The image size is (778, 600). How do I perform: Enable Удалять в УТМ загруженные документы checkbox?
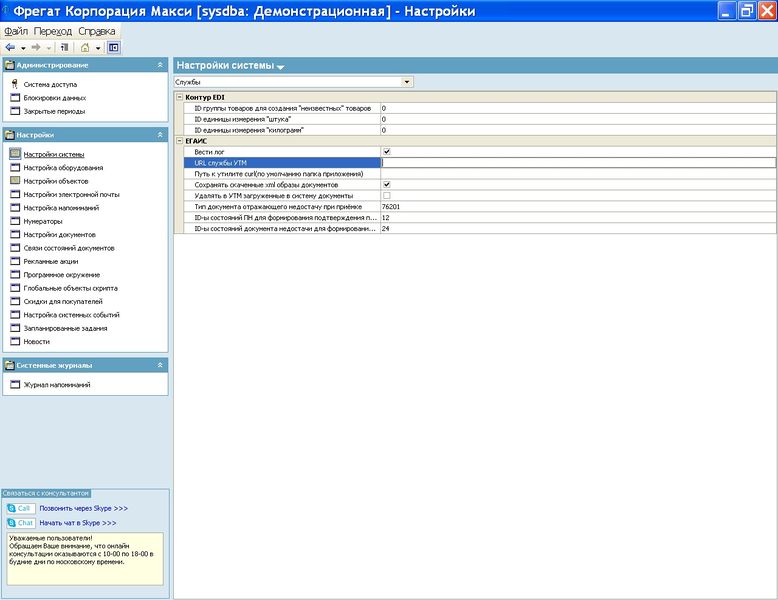click(x=387, y=196)
